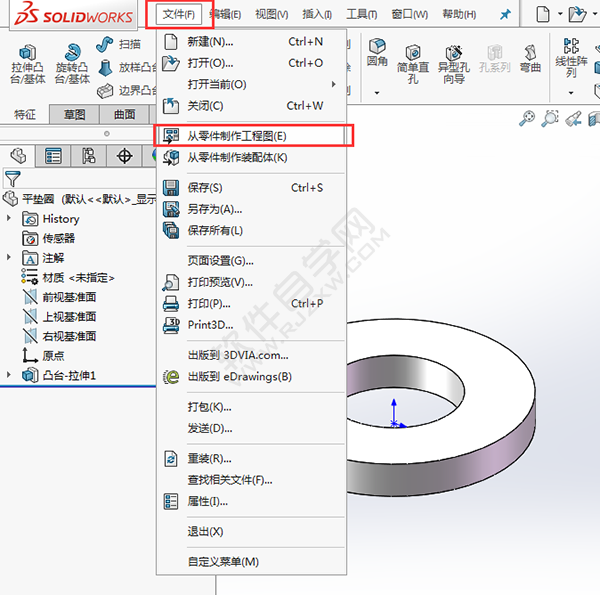This screenshot has width=600, height=595.
Task: Click the Linear Pattern (线性阵列) icon
Action: (x=571, y=46)
